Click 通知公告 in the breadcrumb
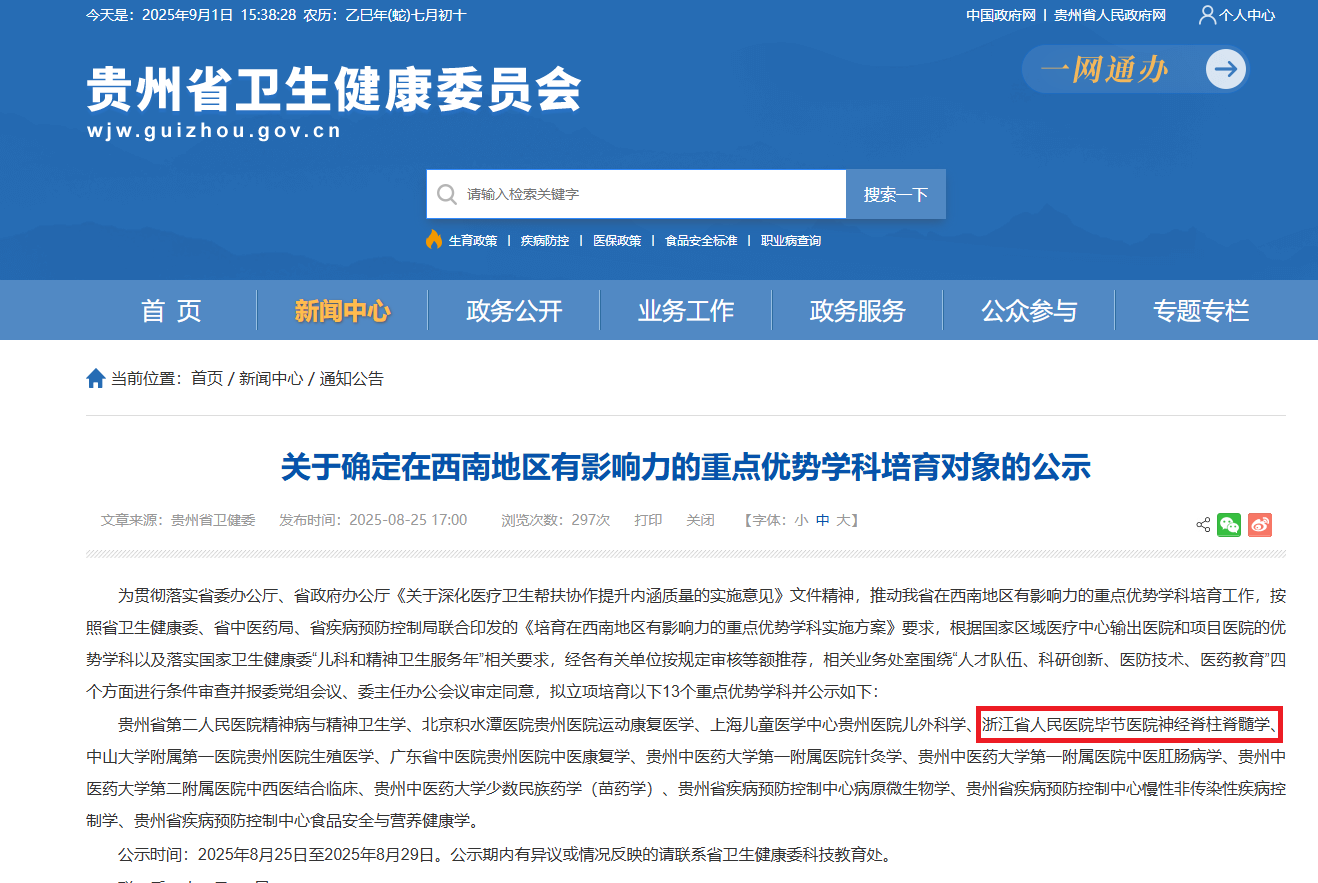This screenshot has width=1318, height=883. pyautogui.click(x=351, y=378)
